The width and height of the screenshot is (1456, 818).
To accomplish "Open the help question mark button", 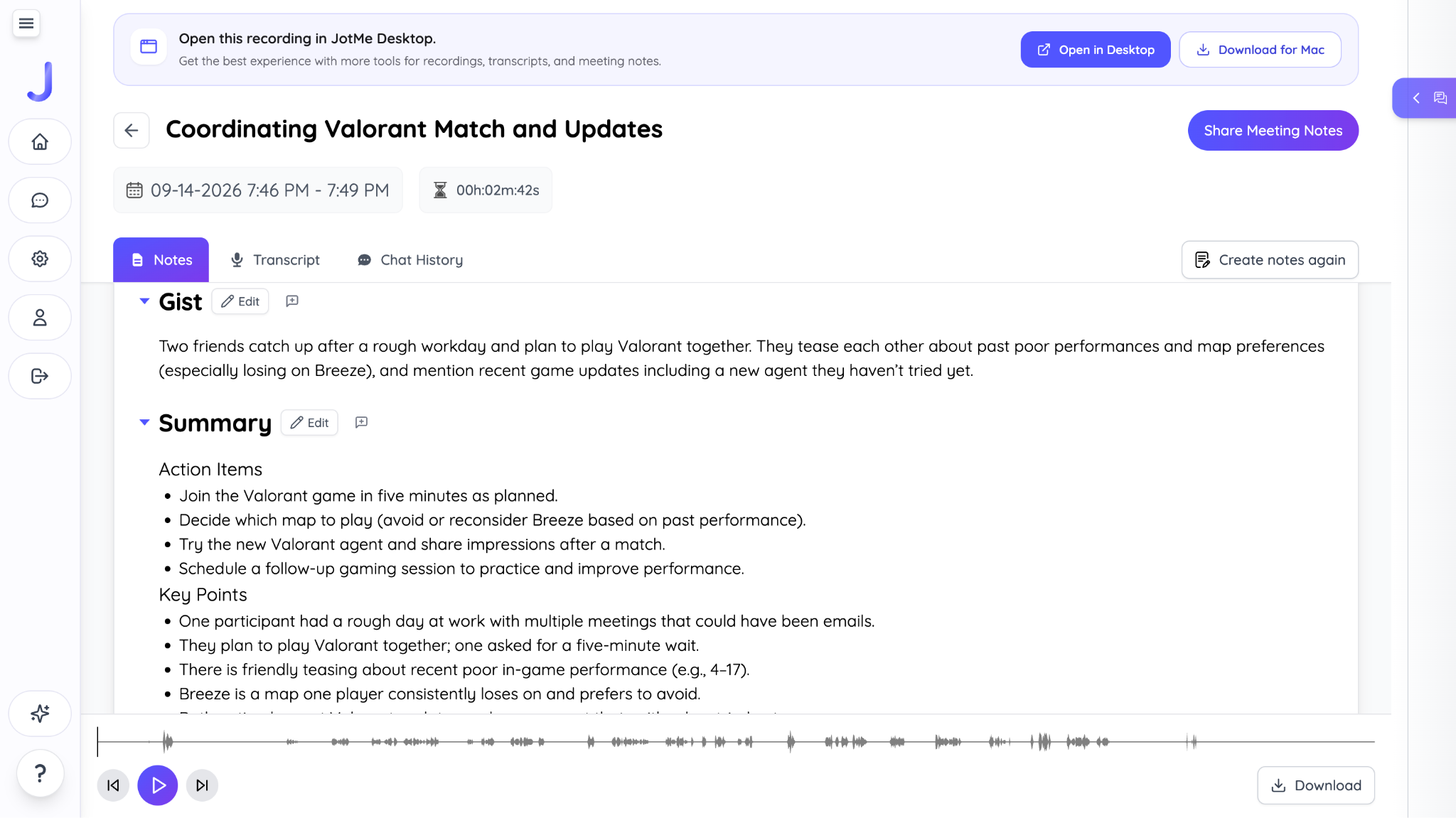I will coord(41,773).
